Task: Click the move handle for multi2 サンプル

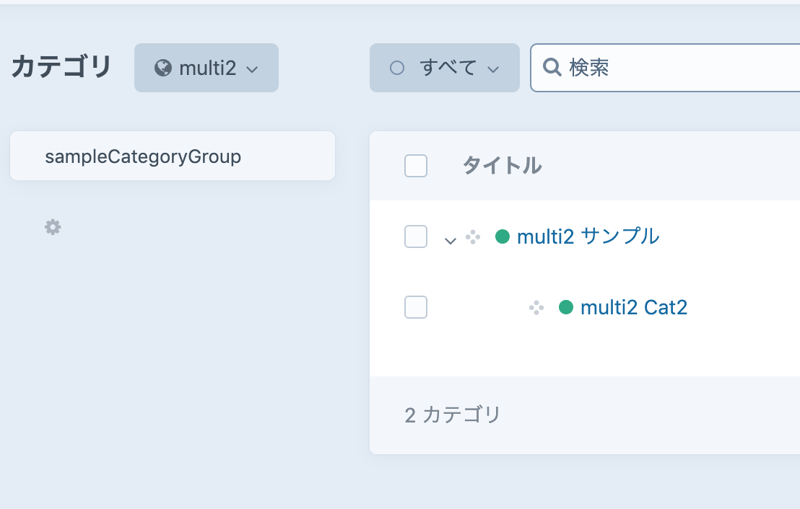Action: 473,237
